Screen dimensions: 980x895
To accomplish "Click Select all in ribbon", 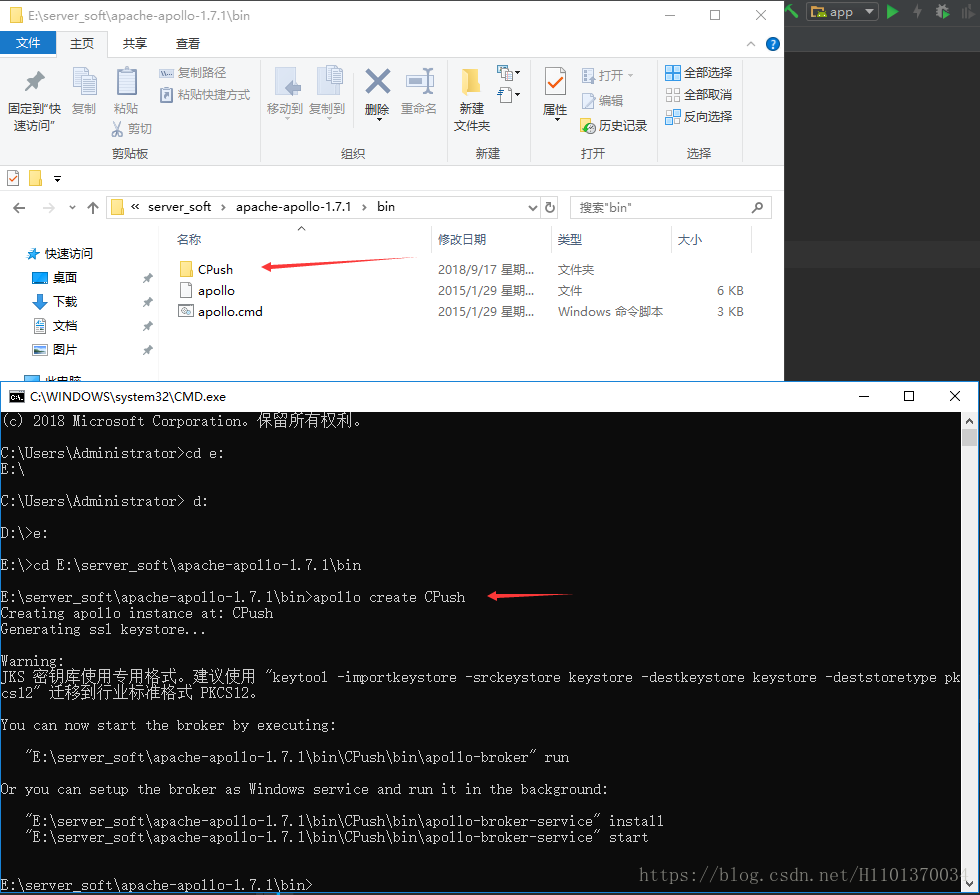I will click(x=699, y=73).
